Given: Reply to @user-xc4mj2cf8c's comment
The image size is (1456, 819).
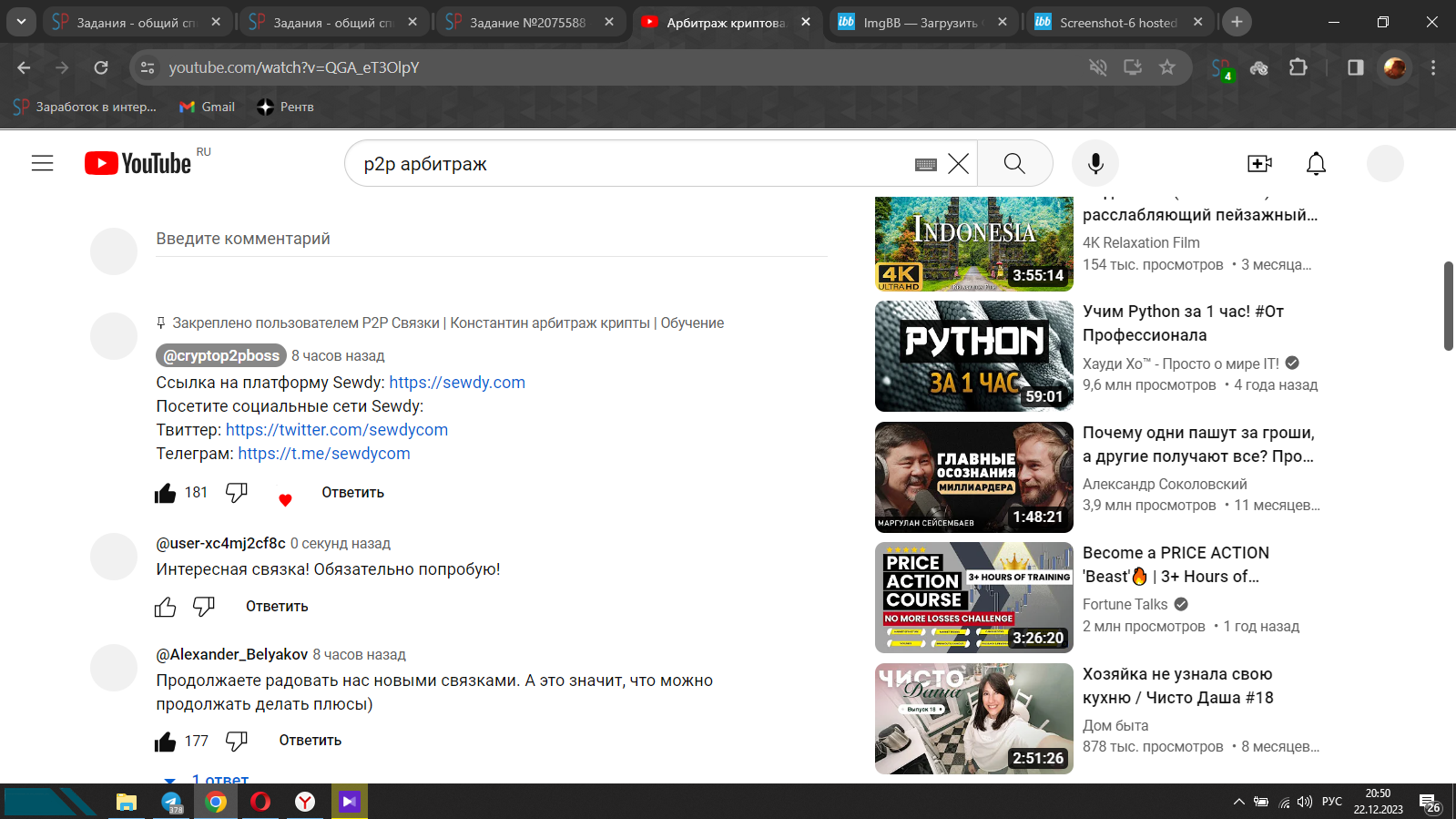Looking at the screenshot, I should pyautogui.click(x=277, y=607).
